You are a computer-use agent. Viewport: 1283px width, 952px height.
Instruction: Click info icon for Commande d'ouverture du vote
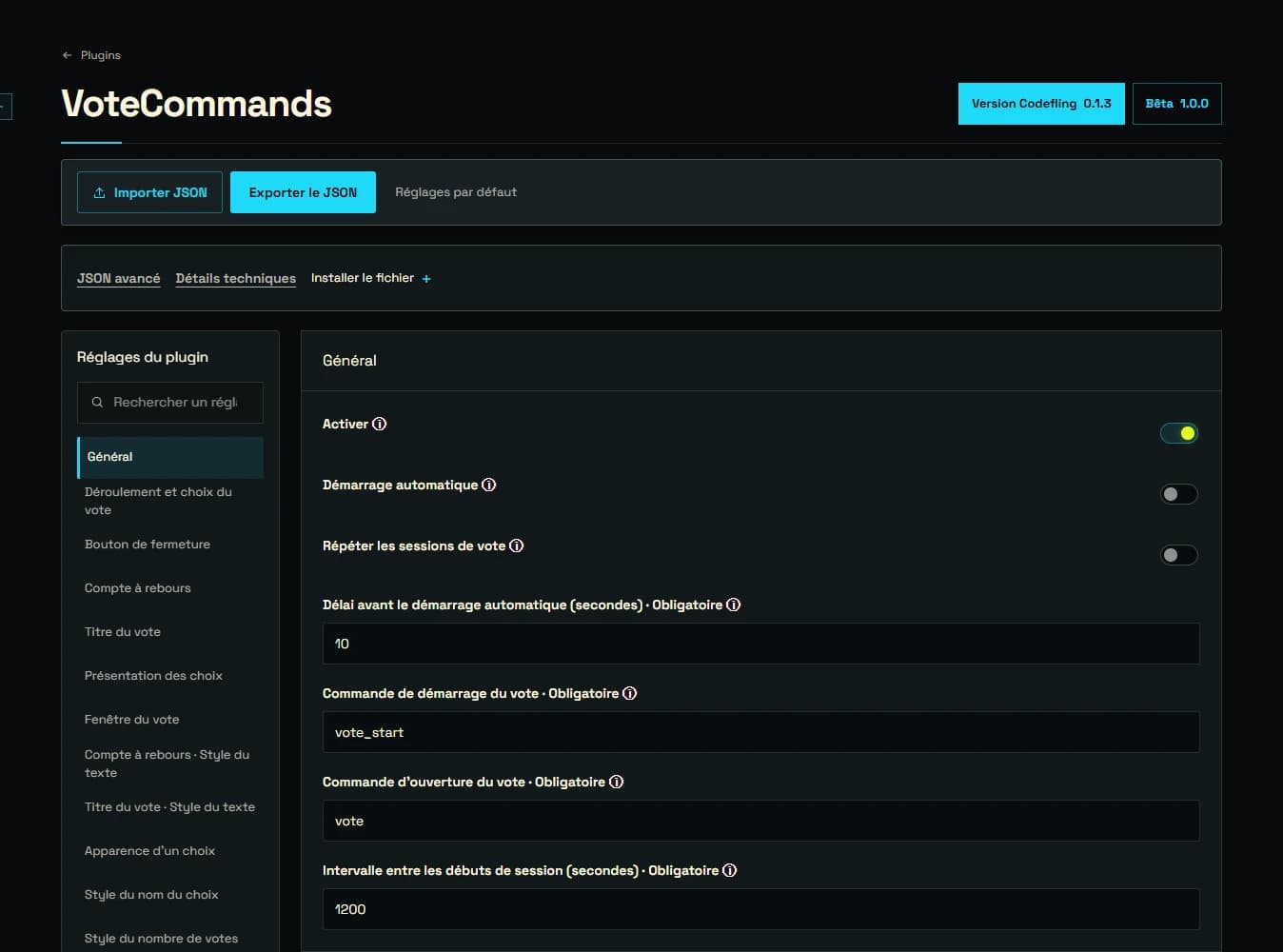(x=617, y=782)
